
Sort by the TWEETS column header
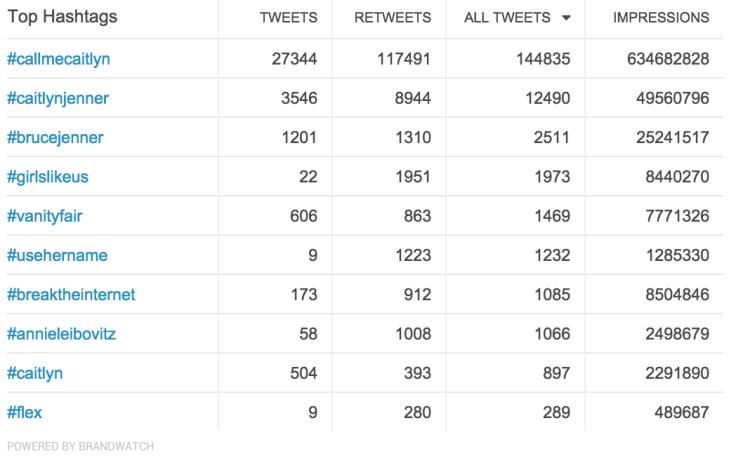[x=289, y=18]
